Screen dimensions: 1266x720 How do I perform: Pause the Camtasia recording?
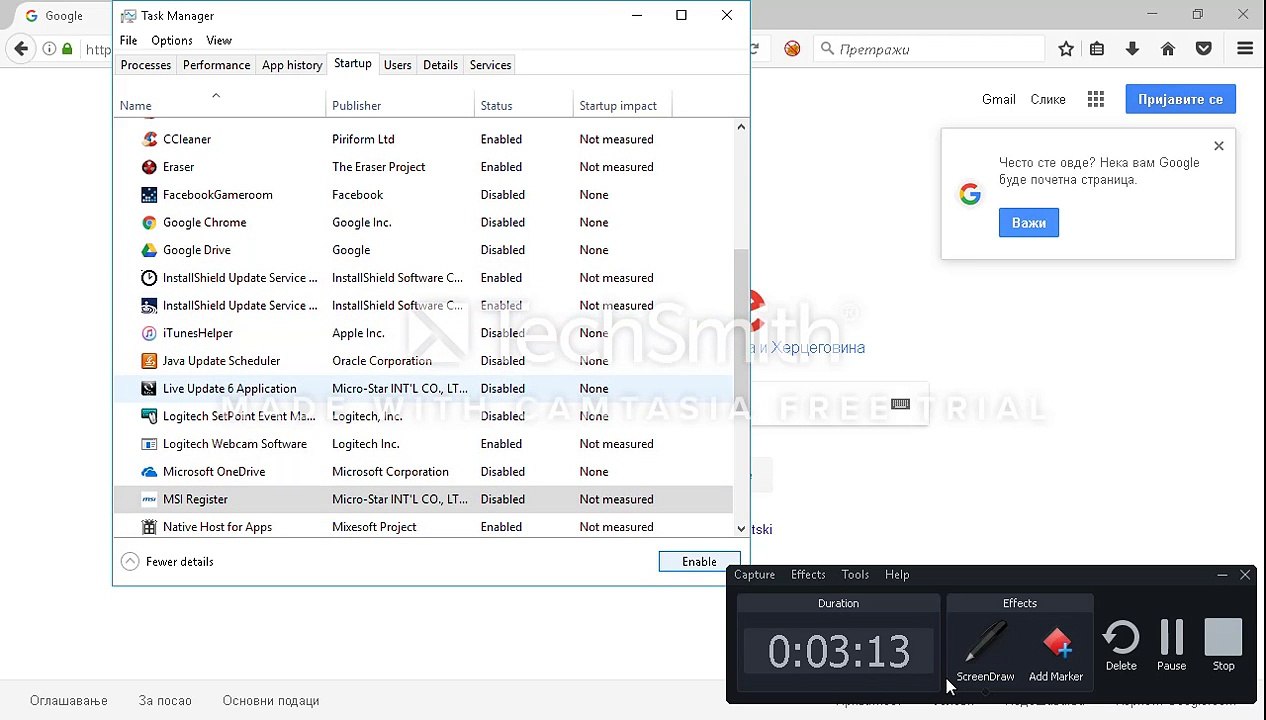tap(1171, 645)
